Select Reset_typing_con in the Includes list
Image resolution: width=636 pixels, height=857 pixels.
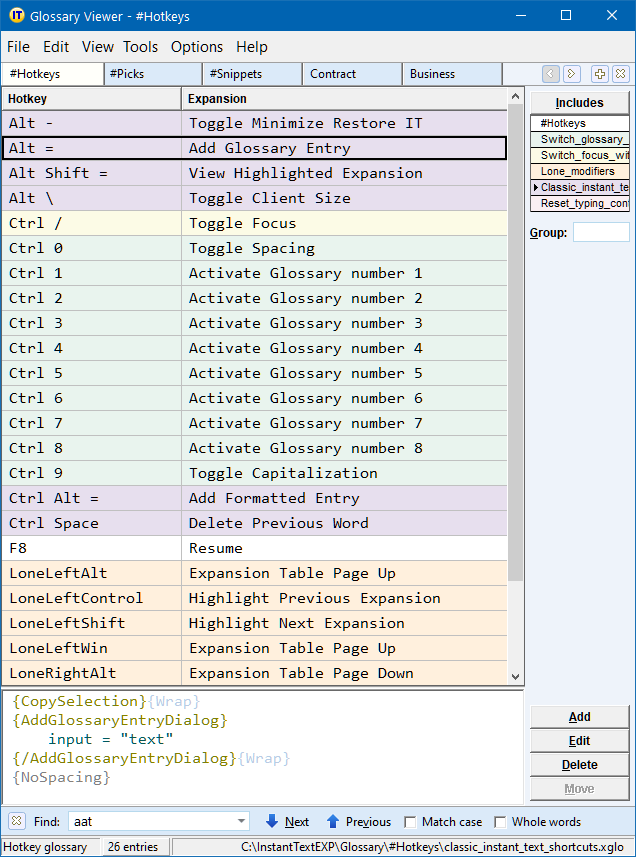coord(580,203)
